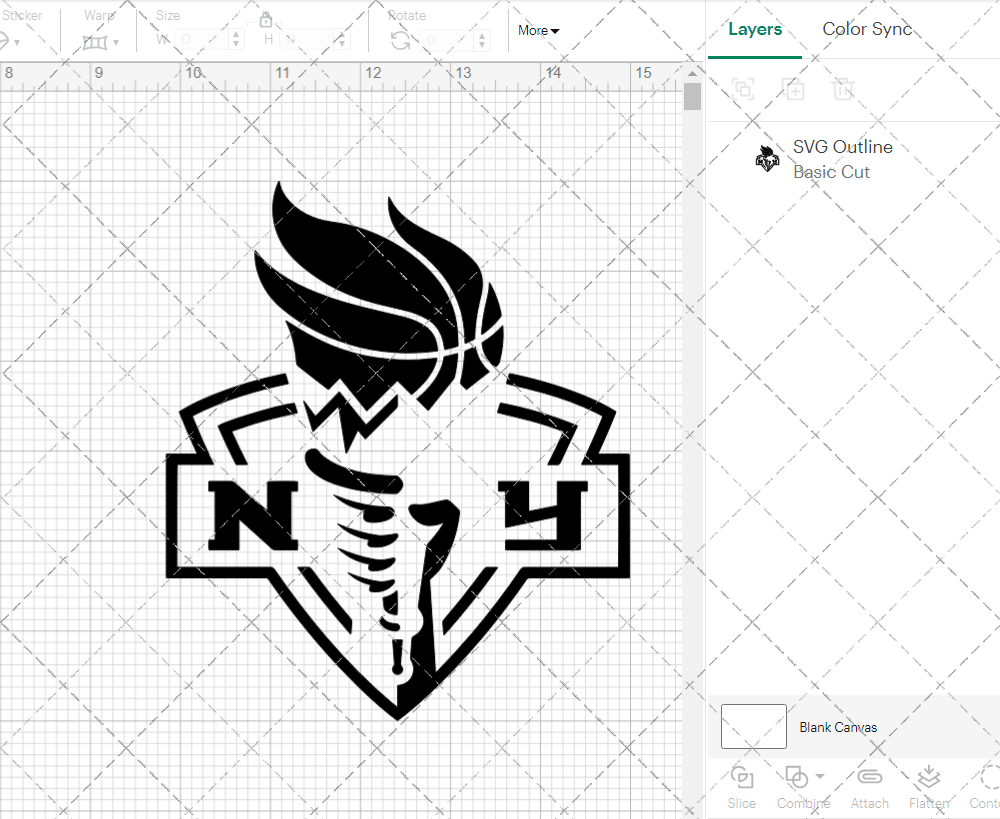Click the Layers tab
This screenshot has width=1000, height=819.
[x=755, y=29]
